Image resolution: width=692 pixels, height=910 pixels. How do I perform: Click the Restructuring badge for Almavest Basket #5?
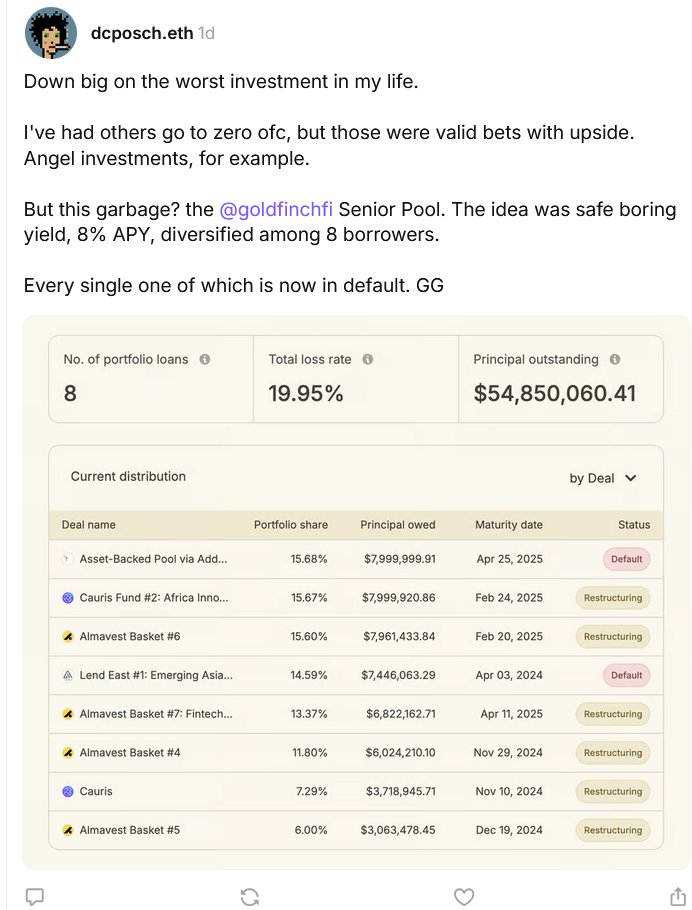pyautogui.click(x=612, y=830)
